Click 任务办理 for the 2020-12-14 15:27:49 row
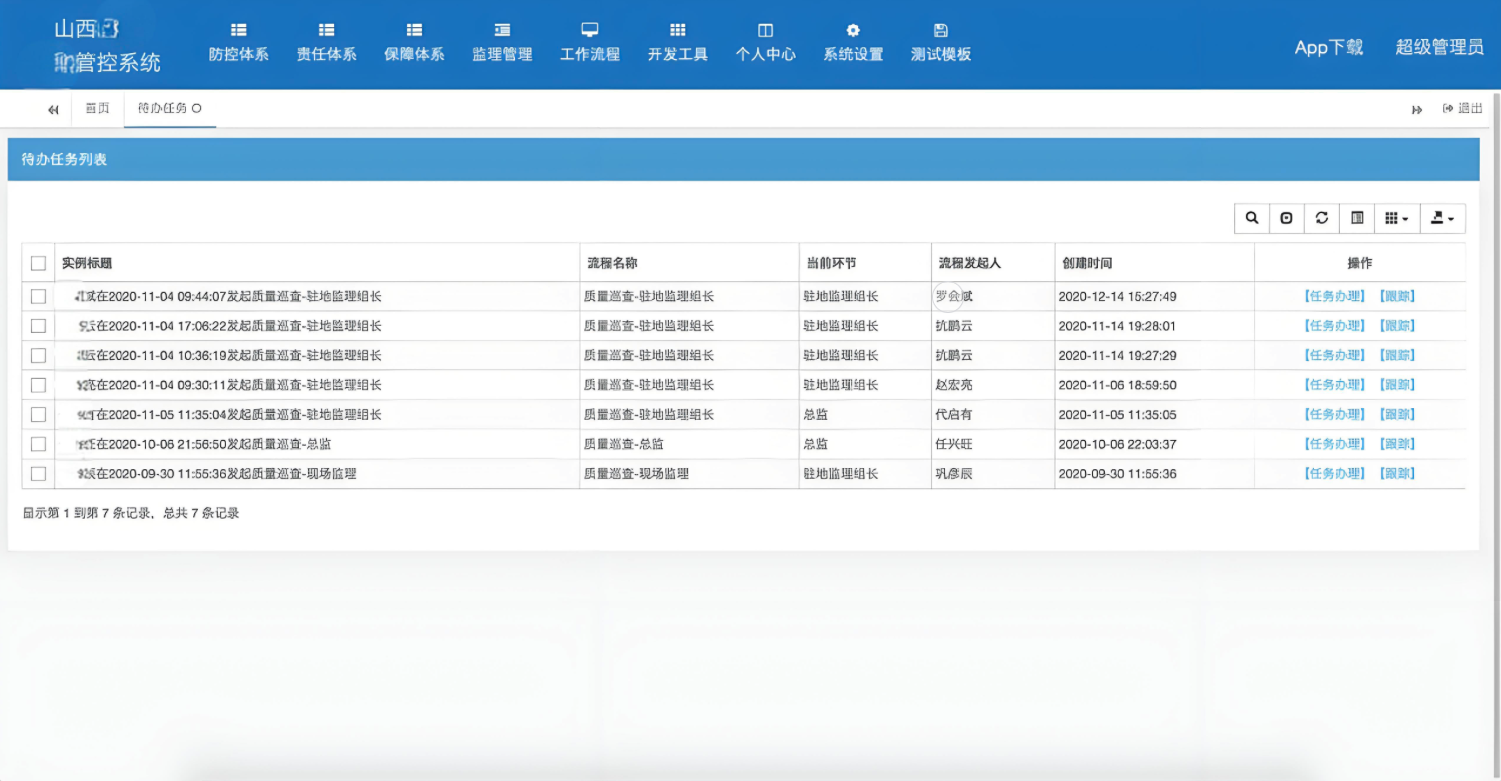 click(1334, 296)
